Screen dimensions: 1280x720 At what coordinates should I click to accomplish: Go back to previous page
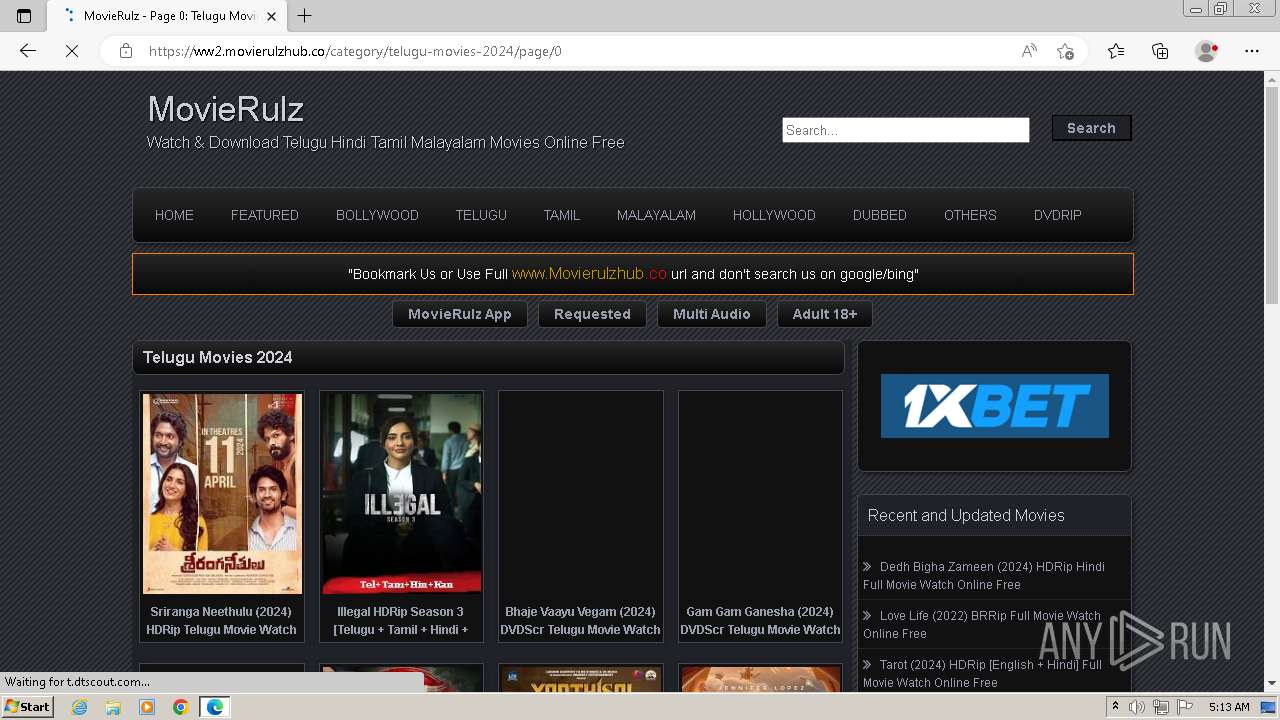(x=28, y=51)
